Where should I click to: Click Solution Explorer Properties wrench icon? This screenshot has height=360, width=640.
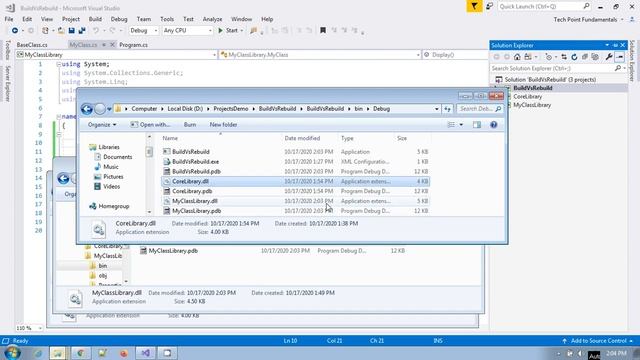609,57
